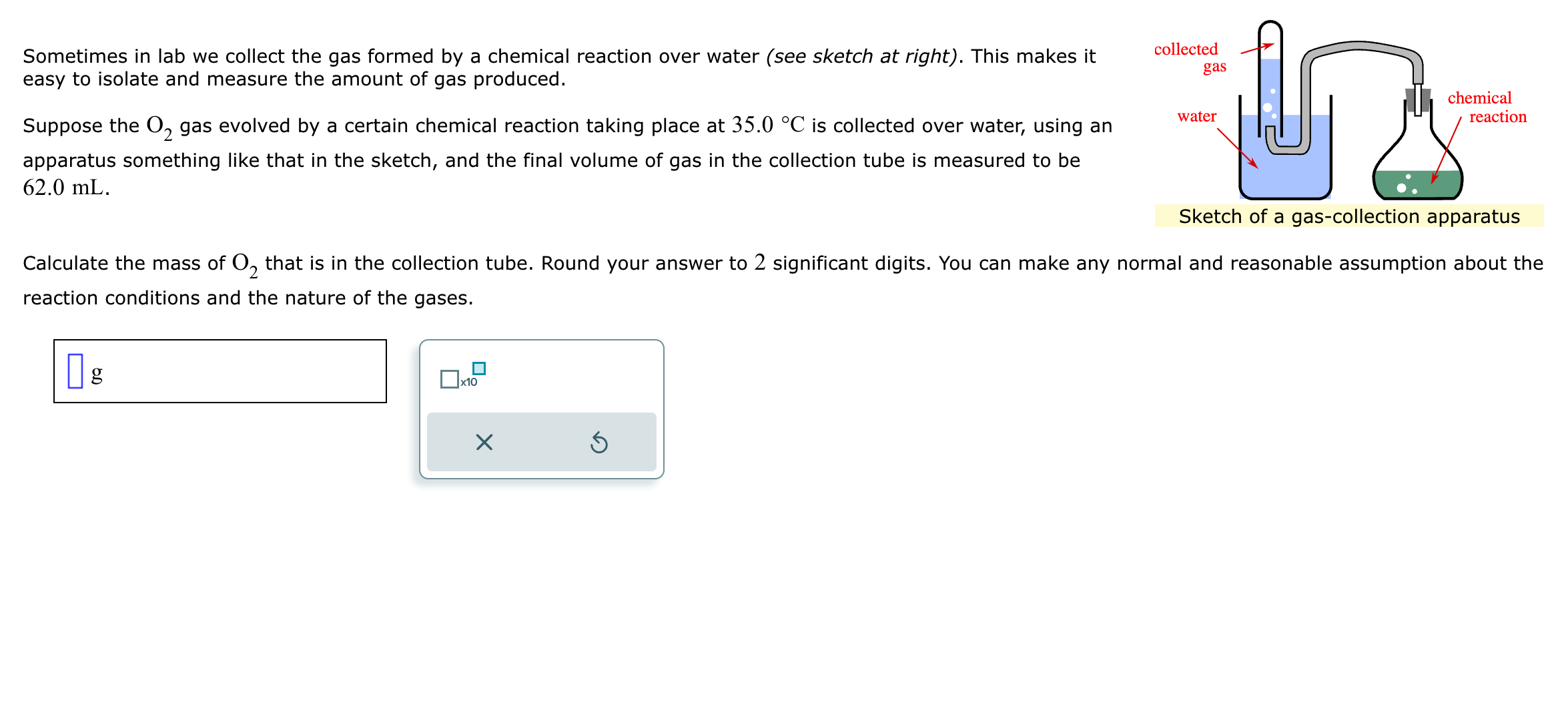Click the 35.0 °C temperature in the problem statement
Image resolution: width=1568 pixels, height=721 pixels.
pos(767,124)
